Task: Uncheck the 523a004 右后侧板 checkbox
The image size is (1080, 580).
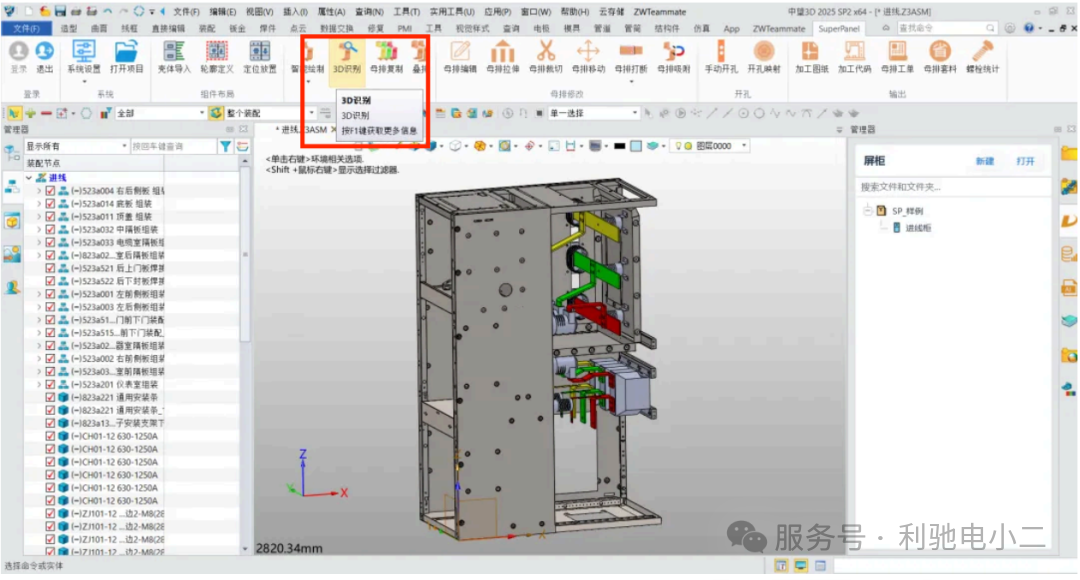Action: (50, 191)
